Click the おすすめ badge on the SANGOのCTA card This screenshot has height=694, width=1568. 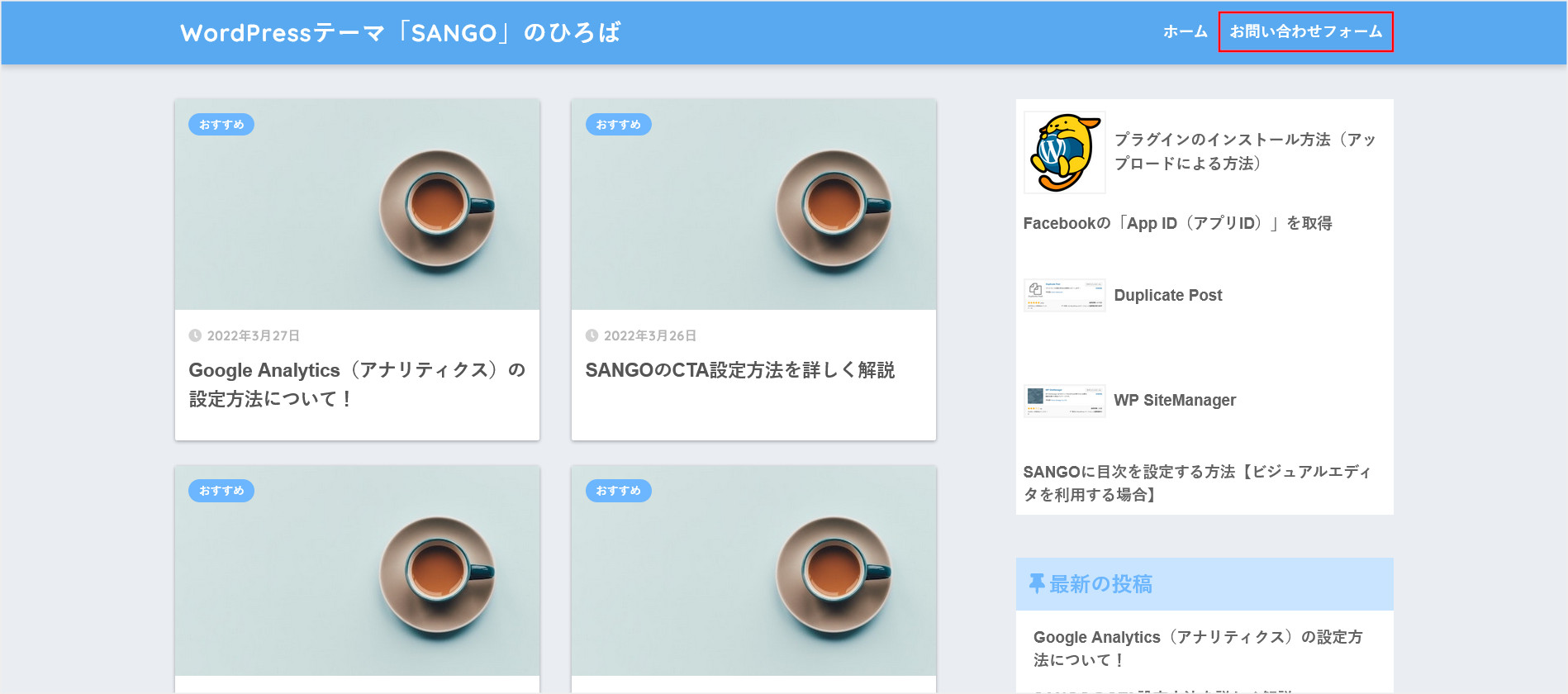618,125
